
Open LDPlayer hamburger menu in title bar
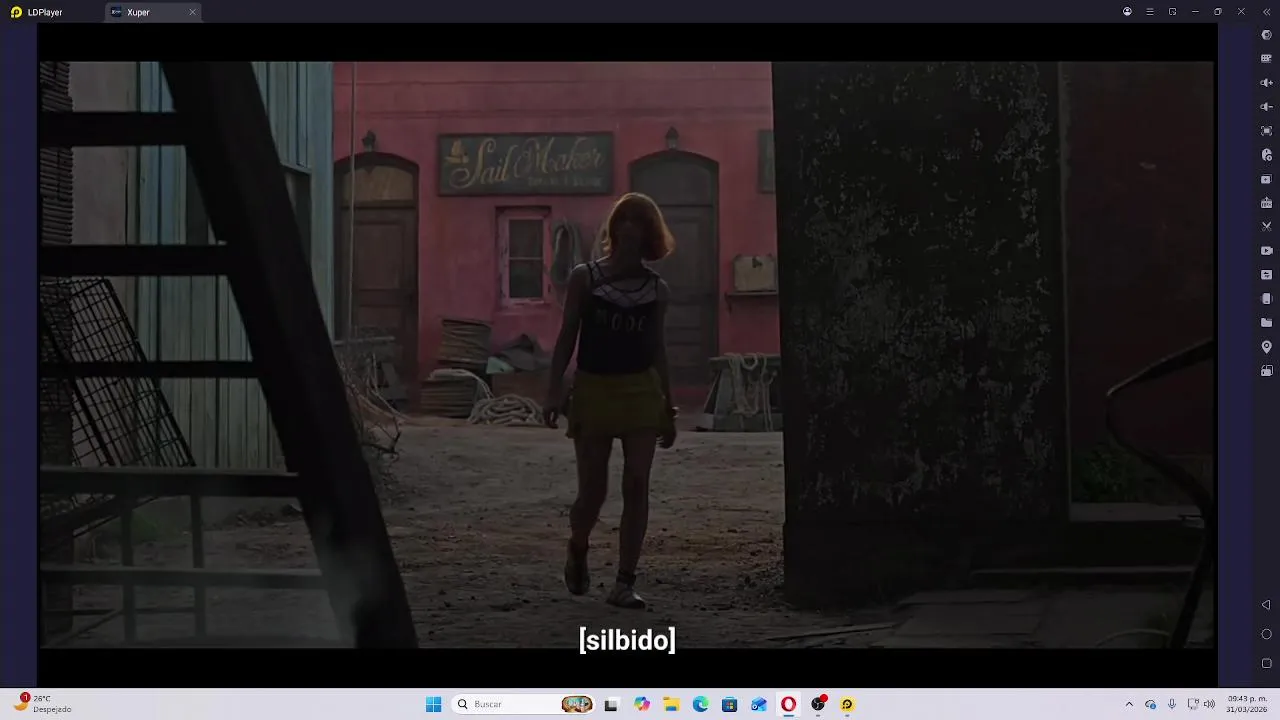click(x=1150, y=12)
